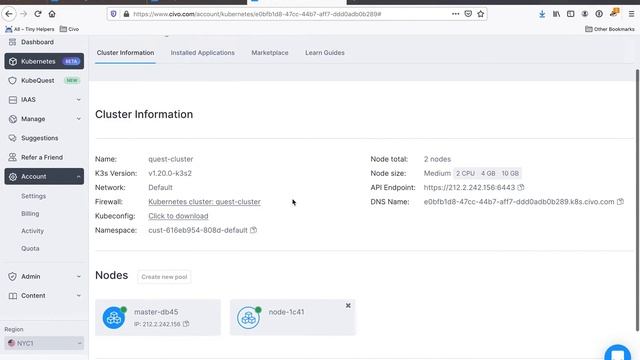Click the 2 CPU node size badge

coord(465,173)
